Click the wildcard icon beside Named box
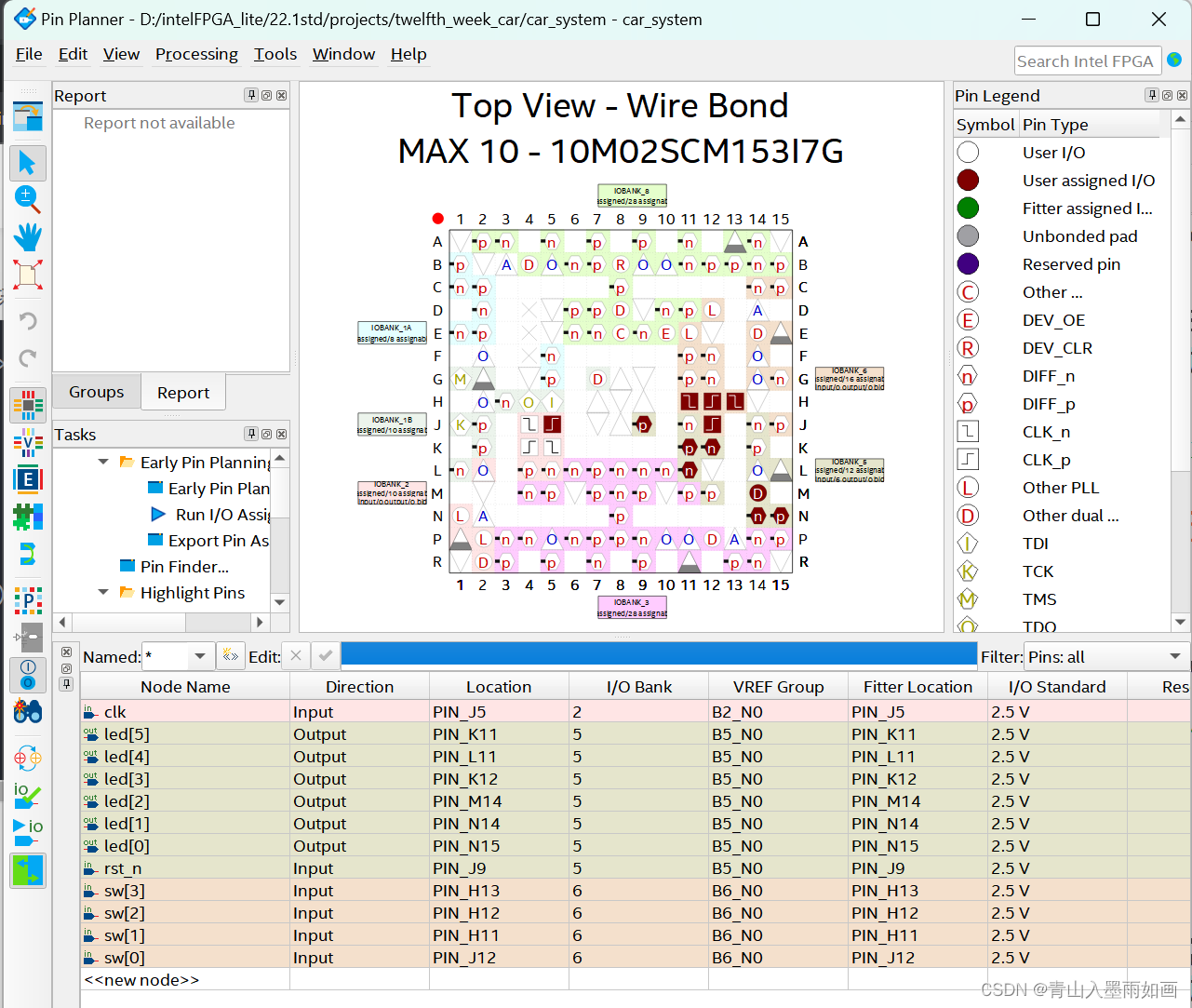 point(230,655)
